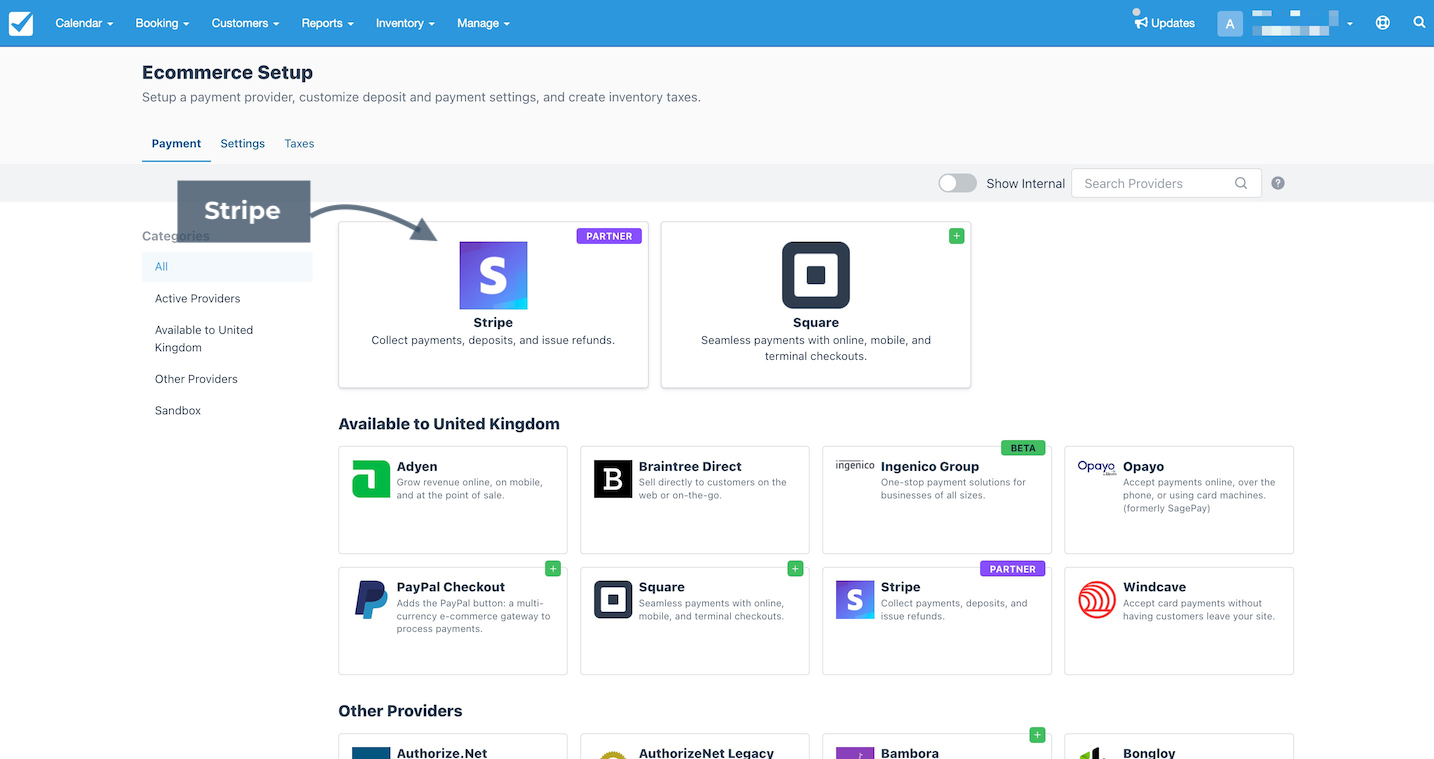Click the Checkfront checkmark logo
This screenshot has height=759, width=1434.
pyautogui.click(x=21, y=23)
